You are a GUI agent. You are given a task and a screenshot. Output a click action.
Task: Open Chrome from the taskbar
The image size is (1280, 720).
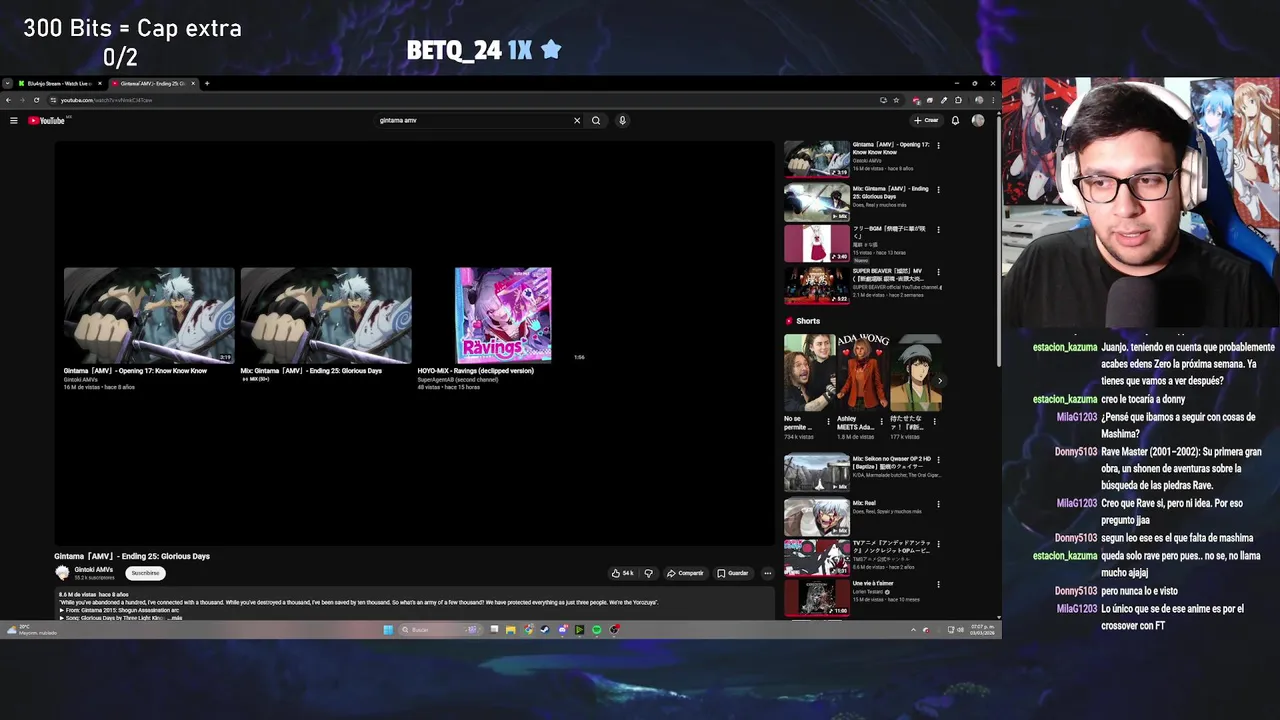[528, 630]
